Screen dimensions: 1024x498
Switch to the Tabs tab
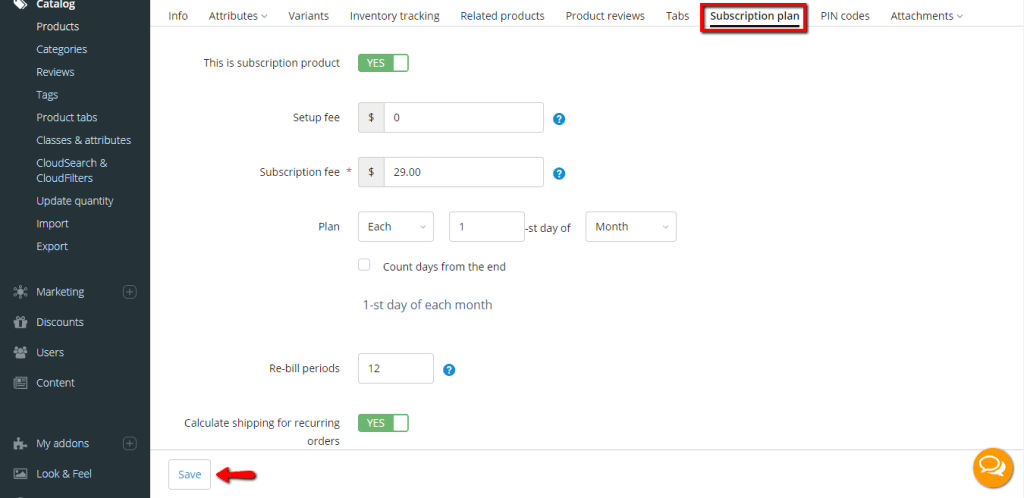click(677, 16)
